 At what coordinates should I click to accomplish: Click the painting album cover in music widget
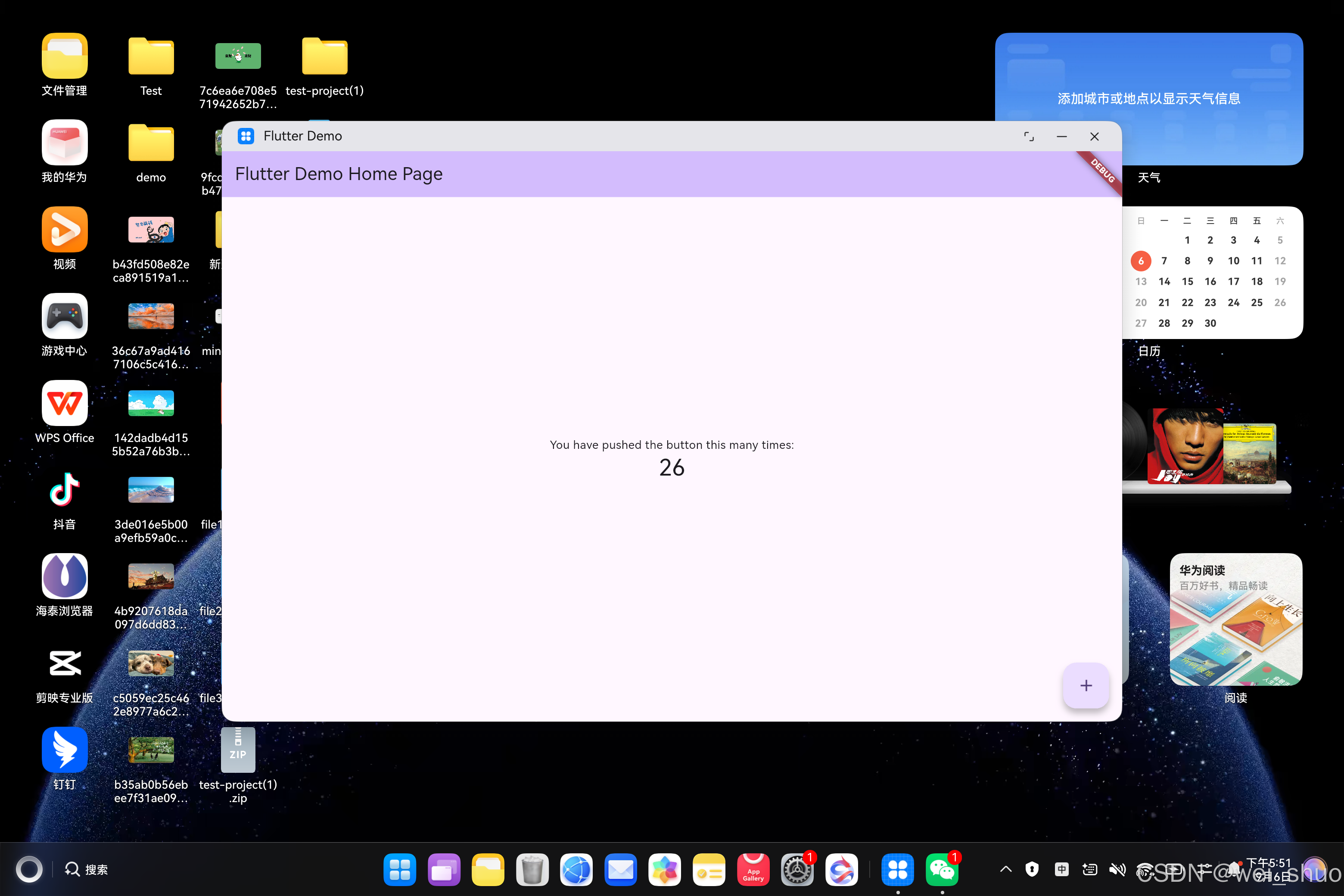1250,454
